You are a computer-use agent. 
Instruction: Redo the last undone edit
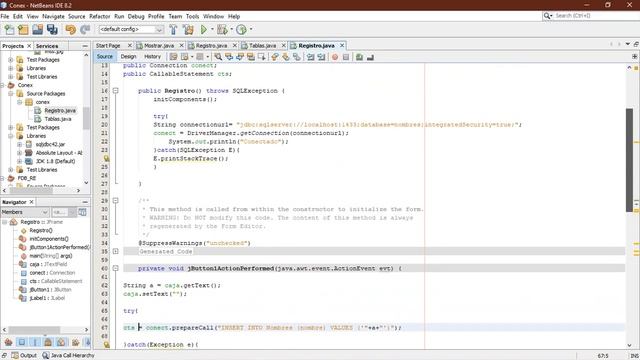pyautogui.click(x=85, y=29)
